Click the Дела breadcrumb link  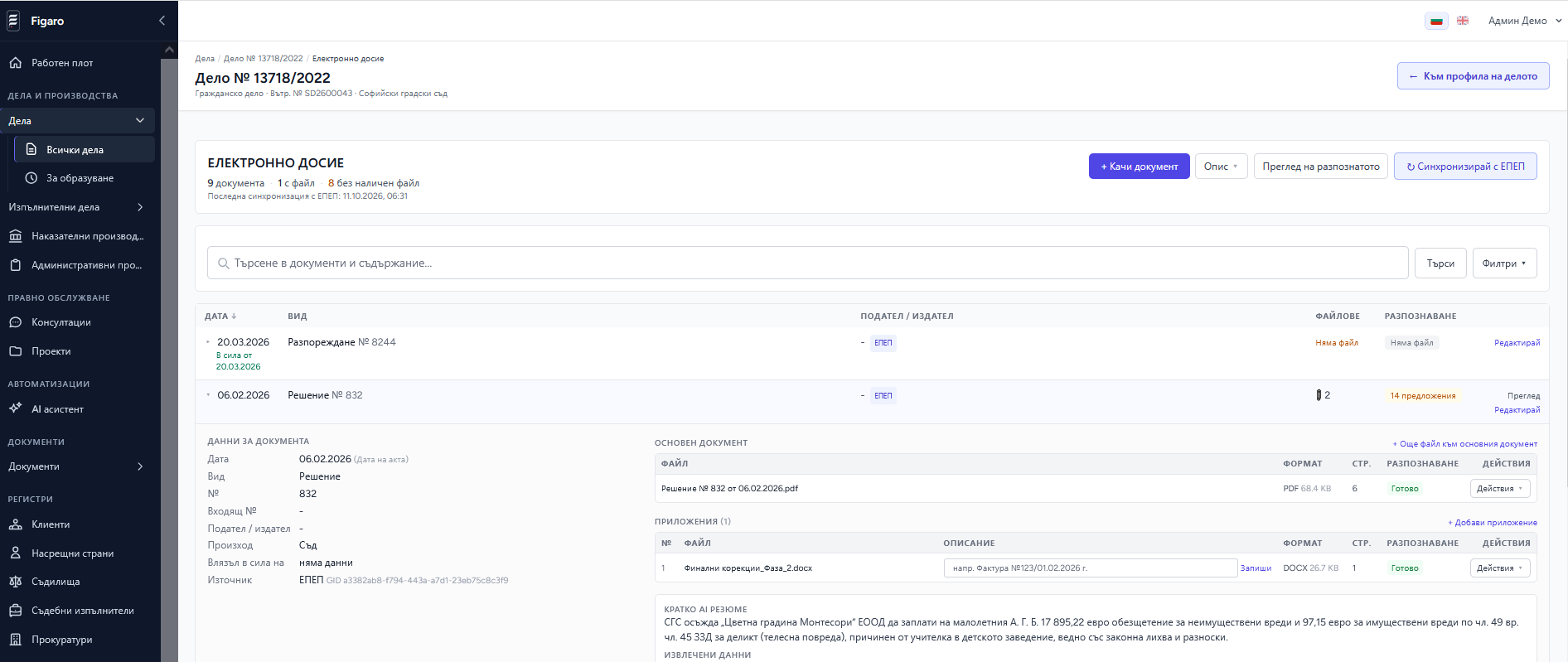click(205, 59)
